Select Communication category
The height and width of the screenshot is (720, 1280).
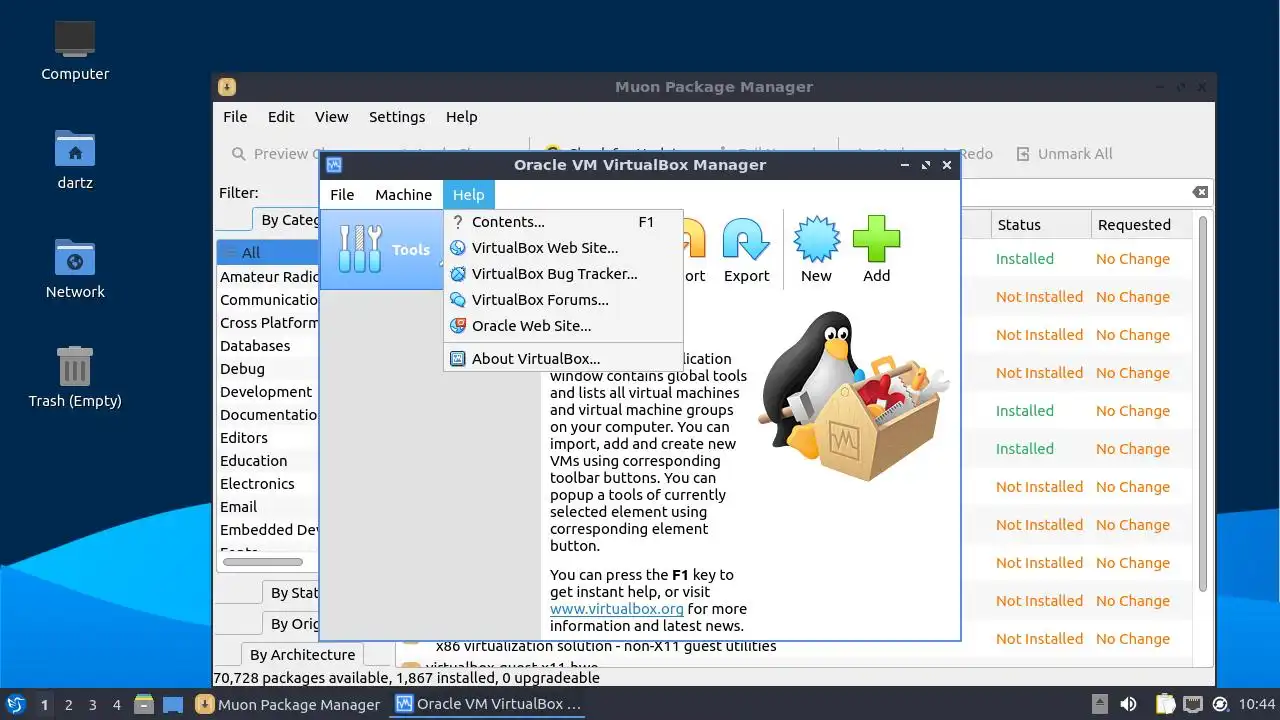coord(269,300)
